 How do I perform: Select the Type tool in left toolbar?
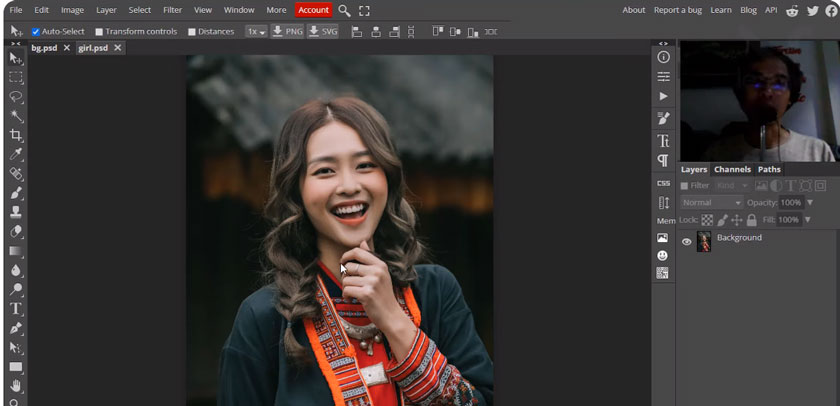tap(16, 309)
